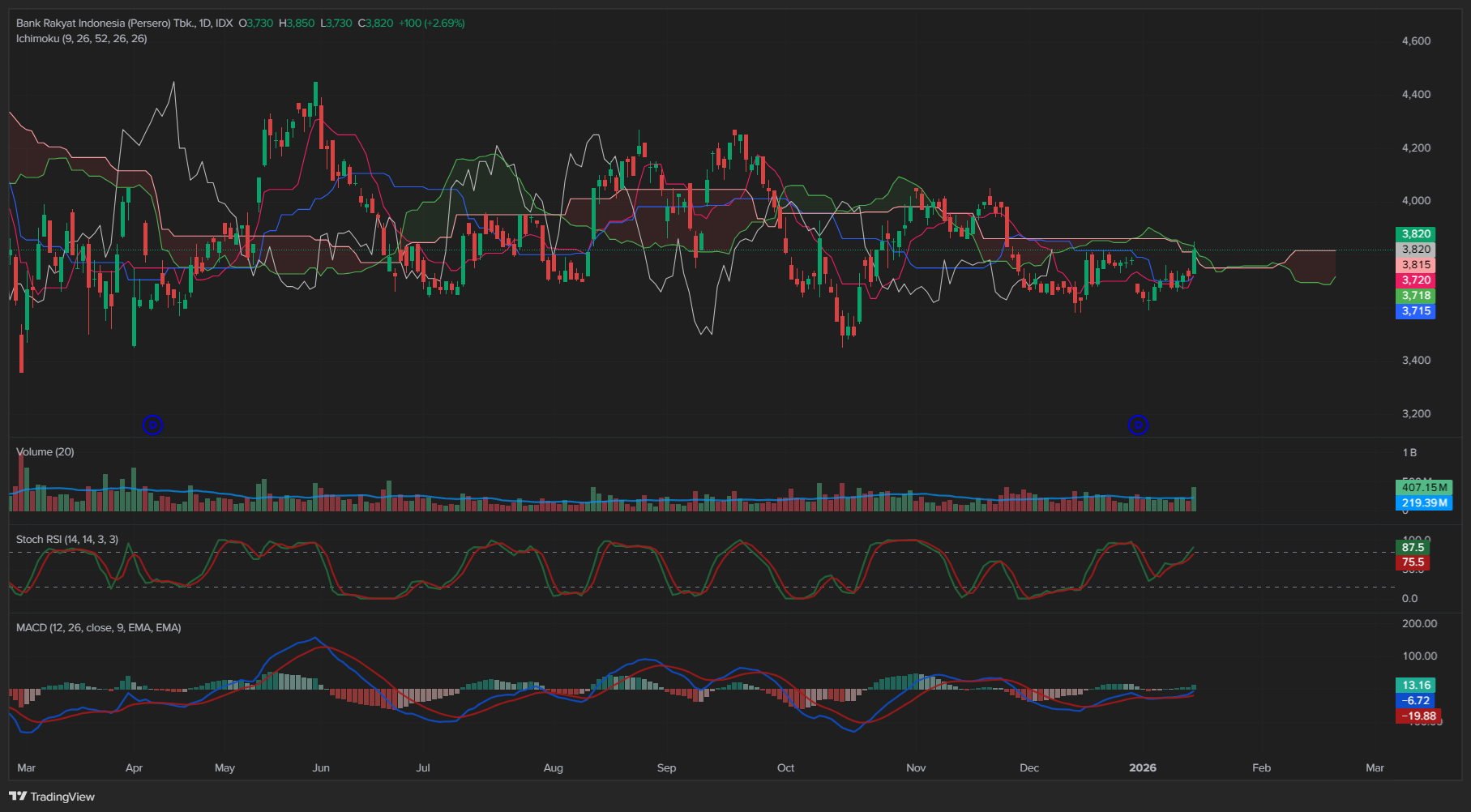Screen dimensions: 1471x812
Task: Click the green 13.16 MACD histogram label
Action: 1415,686
